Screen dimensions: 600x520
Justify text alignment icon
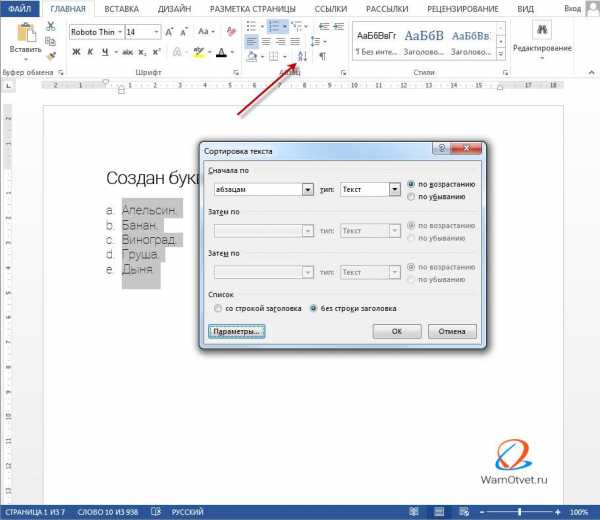tap(295, 41)
